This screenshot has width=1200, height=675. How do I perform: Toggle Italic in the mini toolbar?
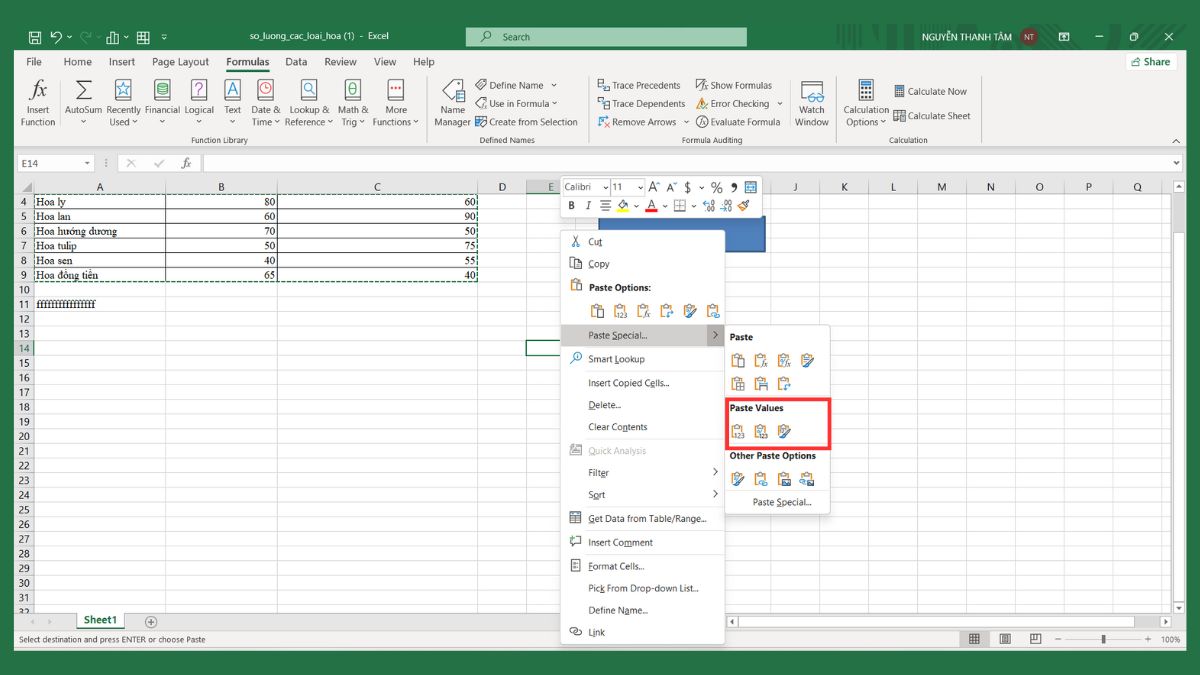588,206
